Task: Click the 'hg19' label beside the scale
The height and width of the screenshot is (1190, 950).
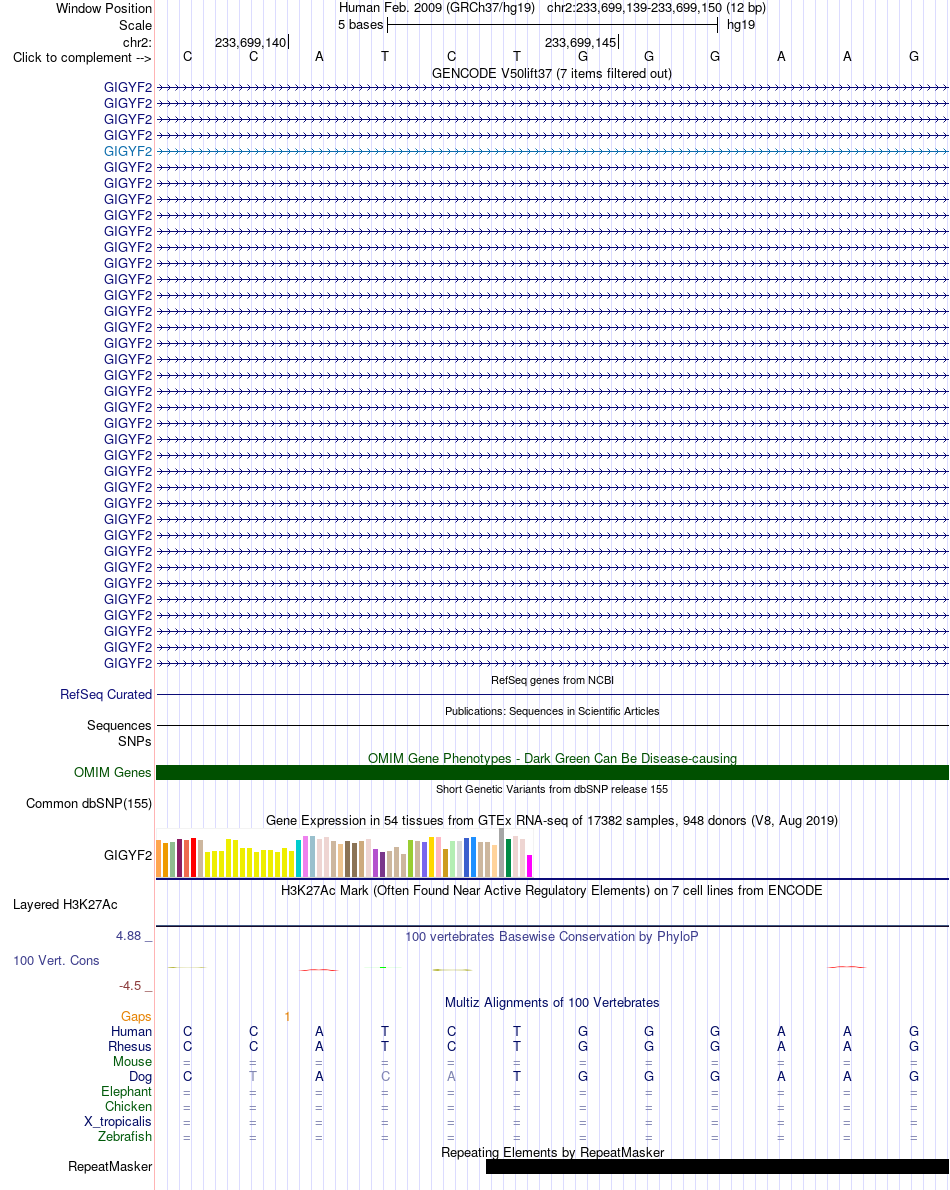Action: tap(741, 25)
